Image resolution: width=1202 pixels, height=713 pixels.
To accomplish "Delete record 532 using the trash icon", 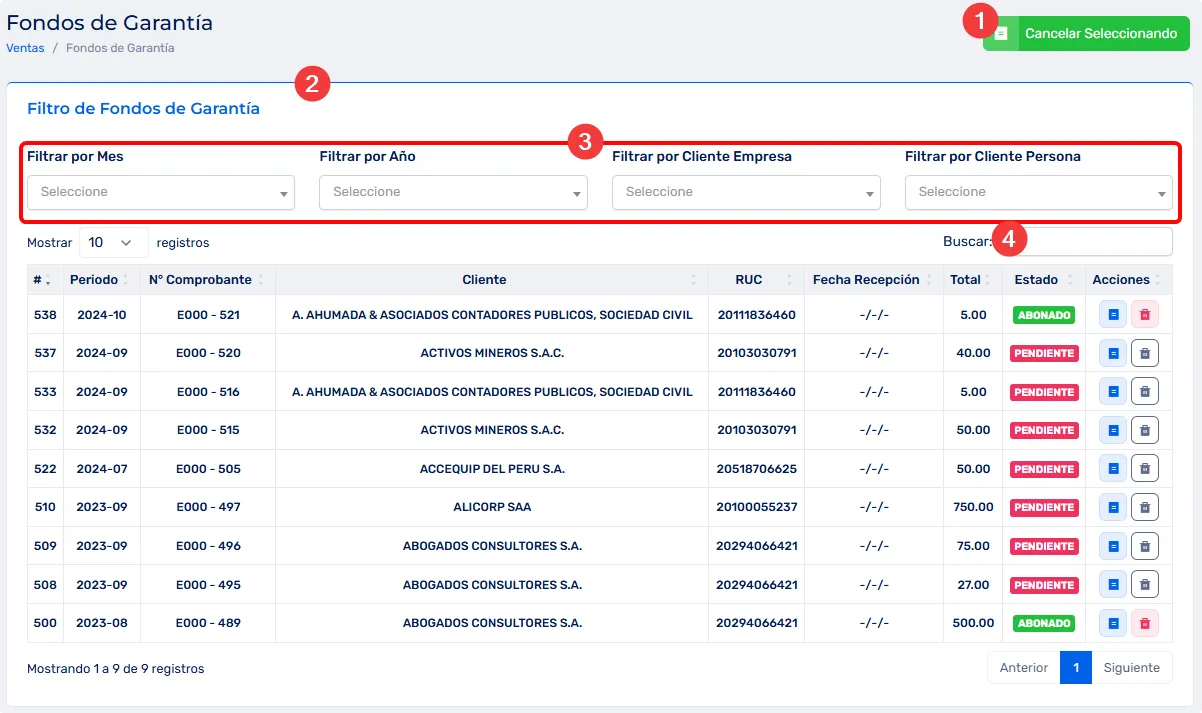I will pyautogui.click(x=1145, y=430).
